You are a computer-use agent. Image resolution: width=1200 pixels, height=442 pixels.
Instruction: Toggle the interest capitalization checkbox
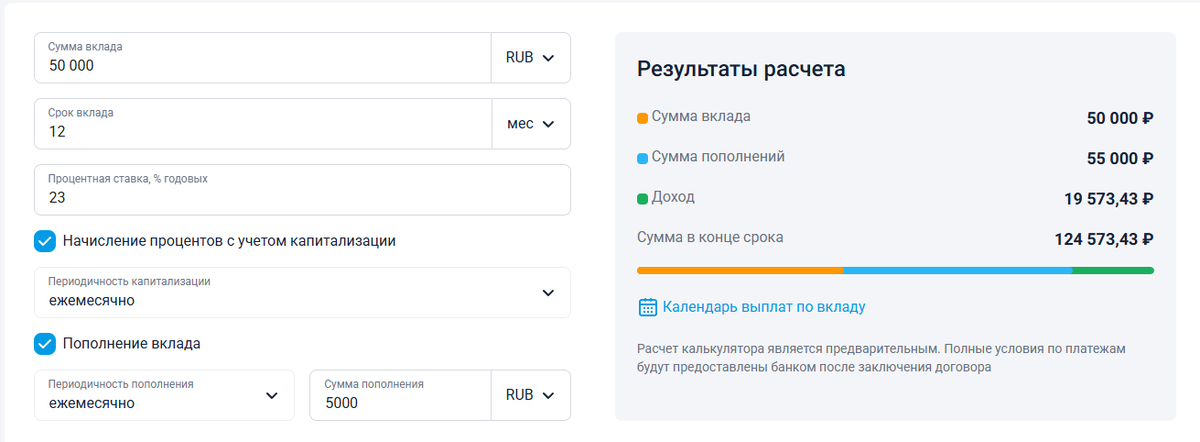45,241
